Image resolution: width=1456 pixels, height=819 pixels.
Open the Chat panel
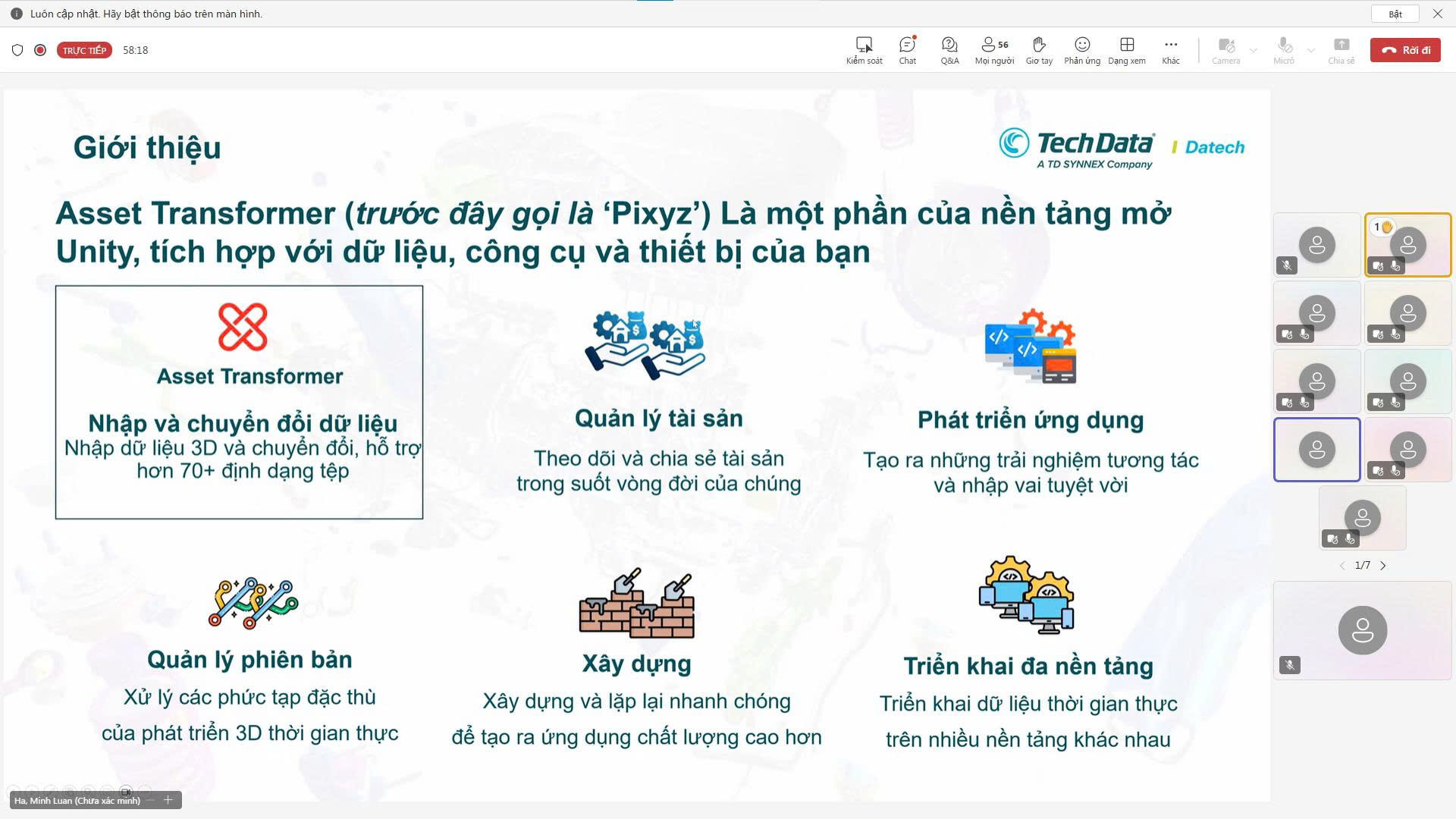[x=907, y=50]
